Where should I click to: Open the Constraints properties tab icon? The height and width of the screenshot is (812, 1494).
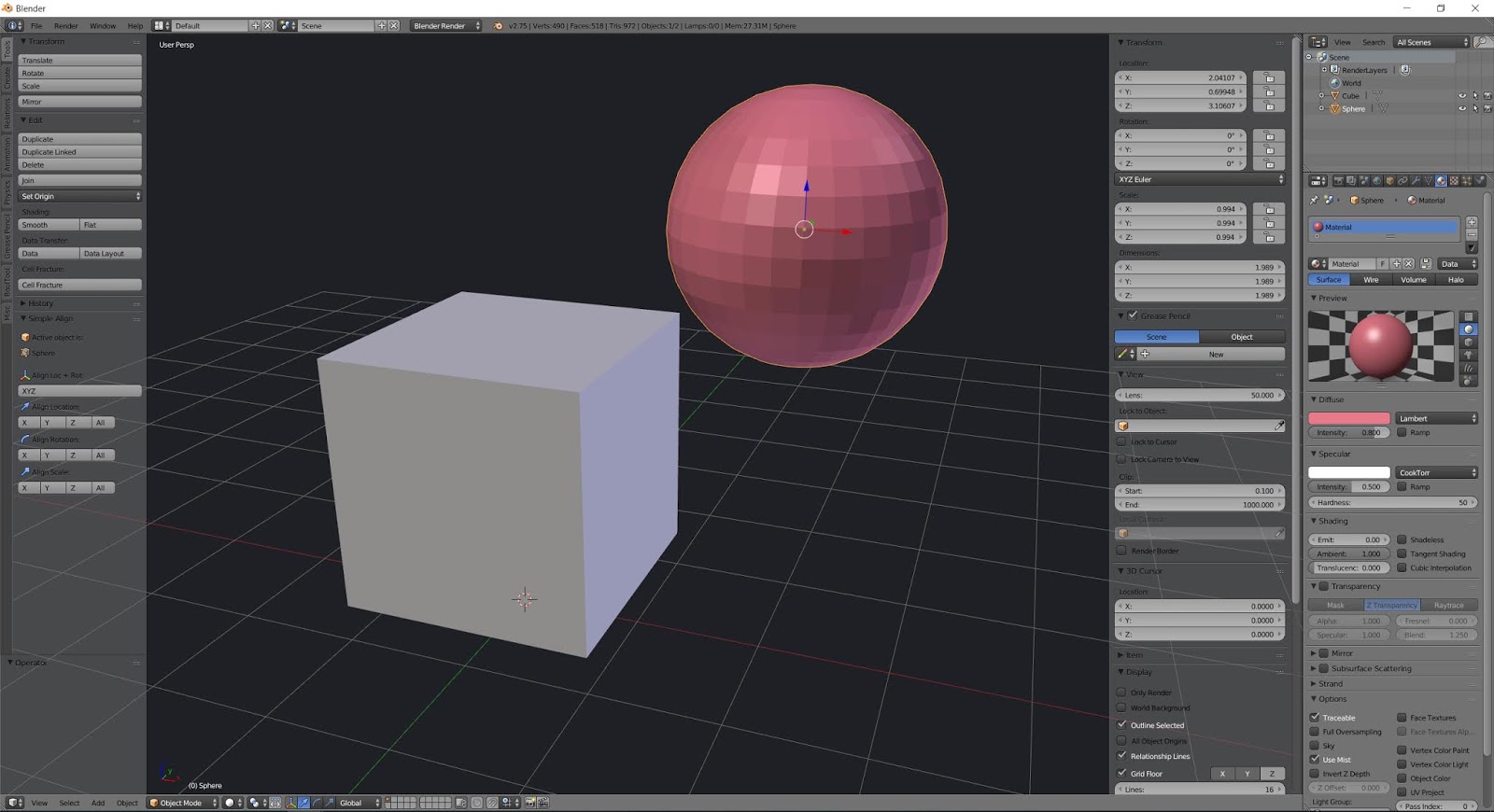(x=1402, y=180)
